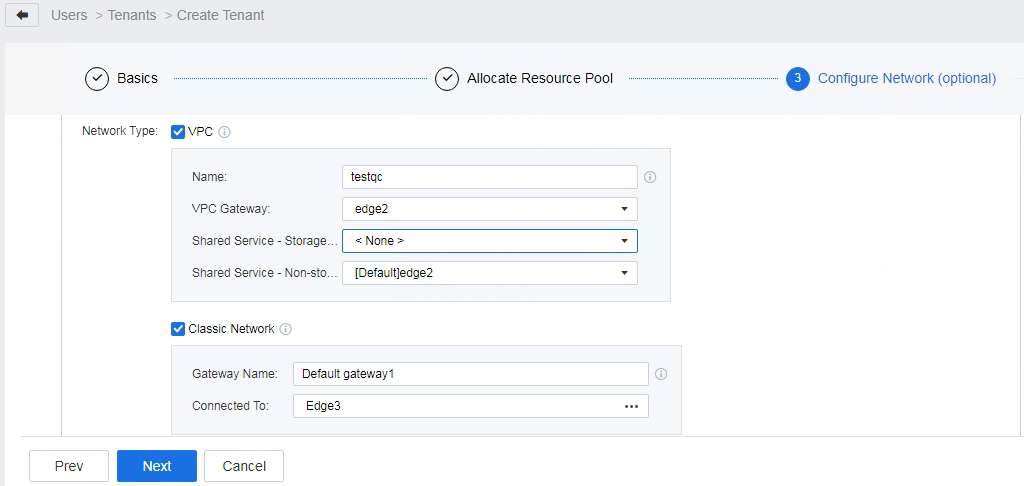Click info icon beside Gateway Name field
Screen dimensions: 1024x486
(661, 374)
